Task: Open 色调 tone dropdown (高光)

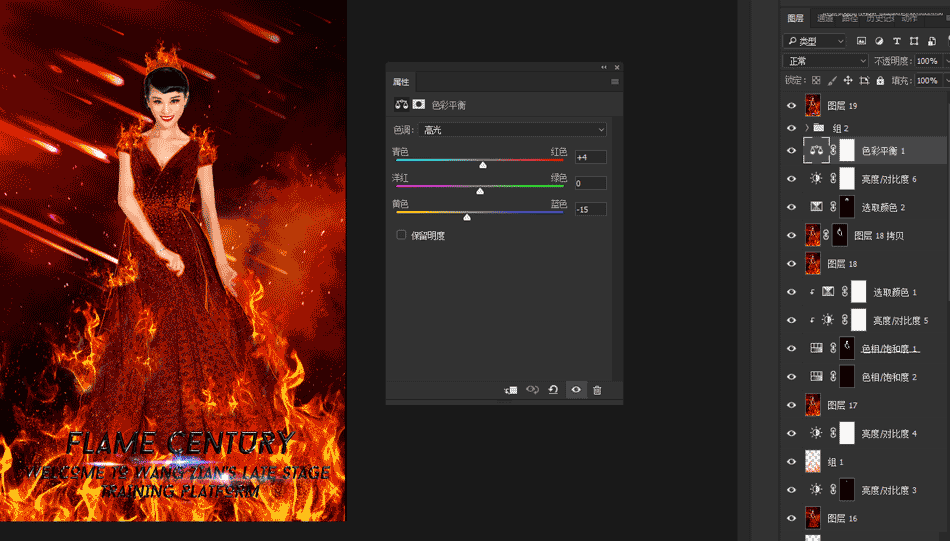Action: pos(512,130)
